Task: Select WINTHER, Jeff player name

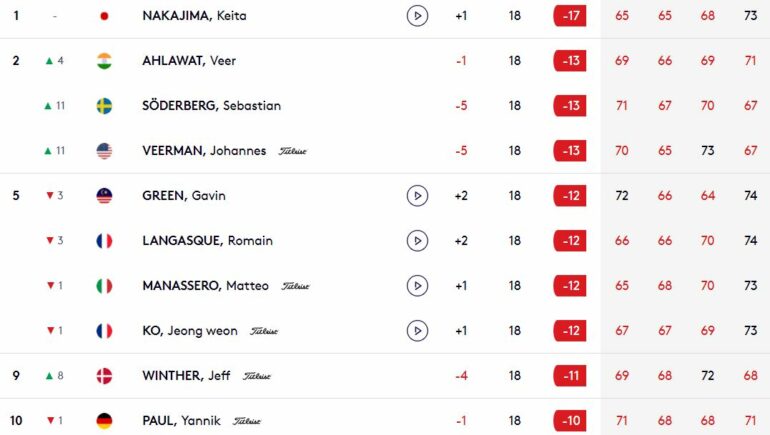Action: coord(186,376)
